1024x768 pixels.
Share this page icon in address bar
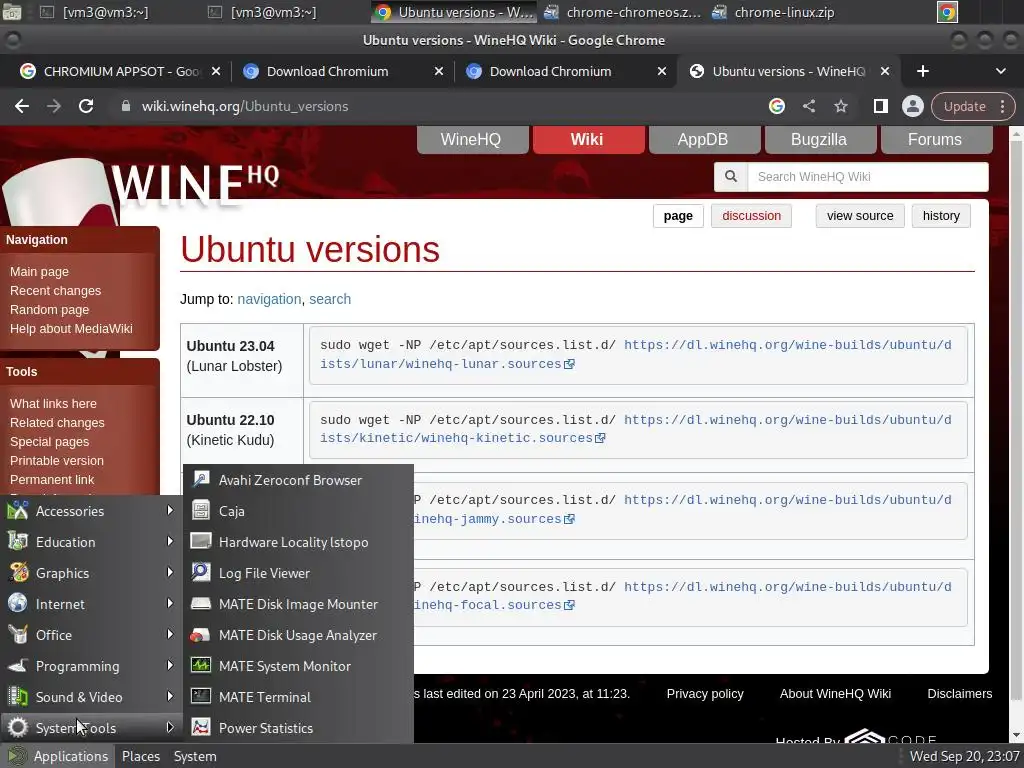pyautogui.click(x=808, y=106)
